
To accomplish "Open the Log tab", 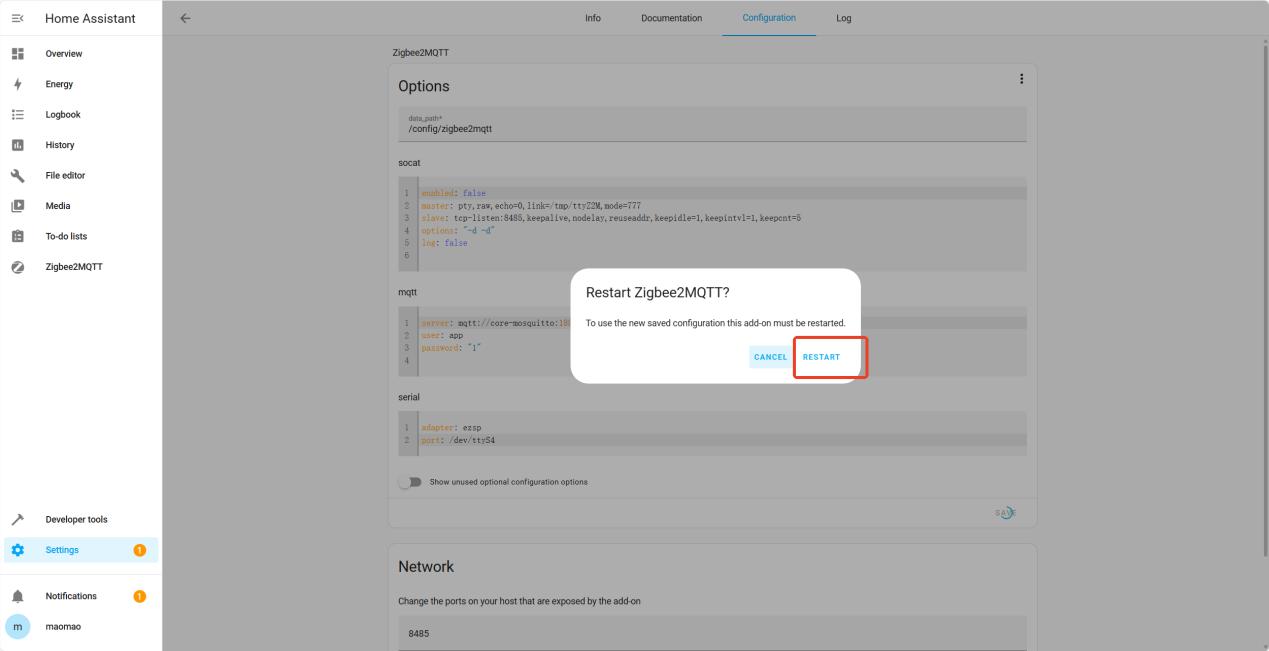I will [x=844, y=18].
